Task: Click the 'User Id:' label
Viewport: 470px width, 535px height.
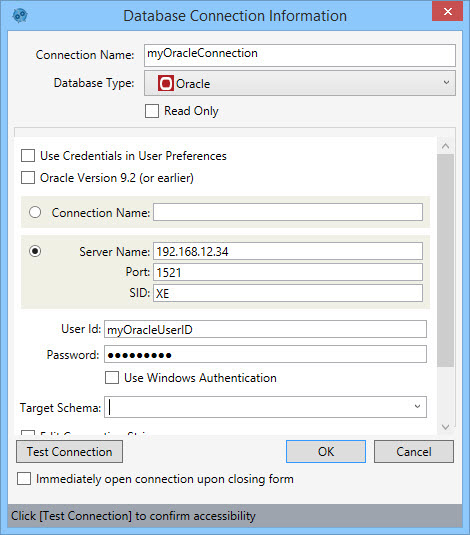Action: click(x=81, y=329)
